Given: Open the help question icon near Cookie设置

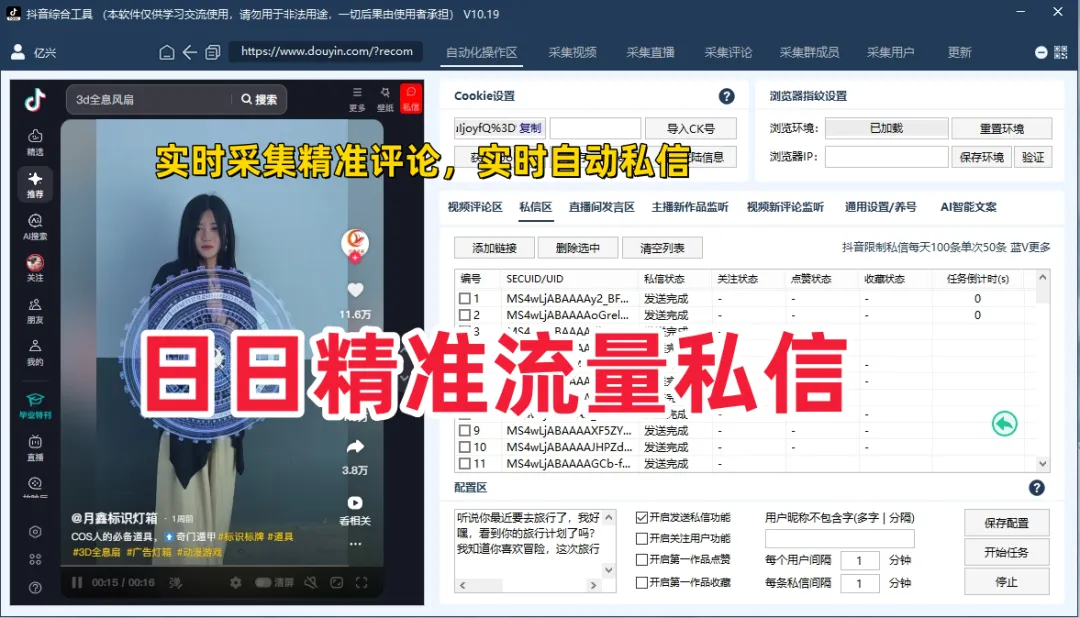Looking at the screenshot, I should click(727, 96).
